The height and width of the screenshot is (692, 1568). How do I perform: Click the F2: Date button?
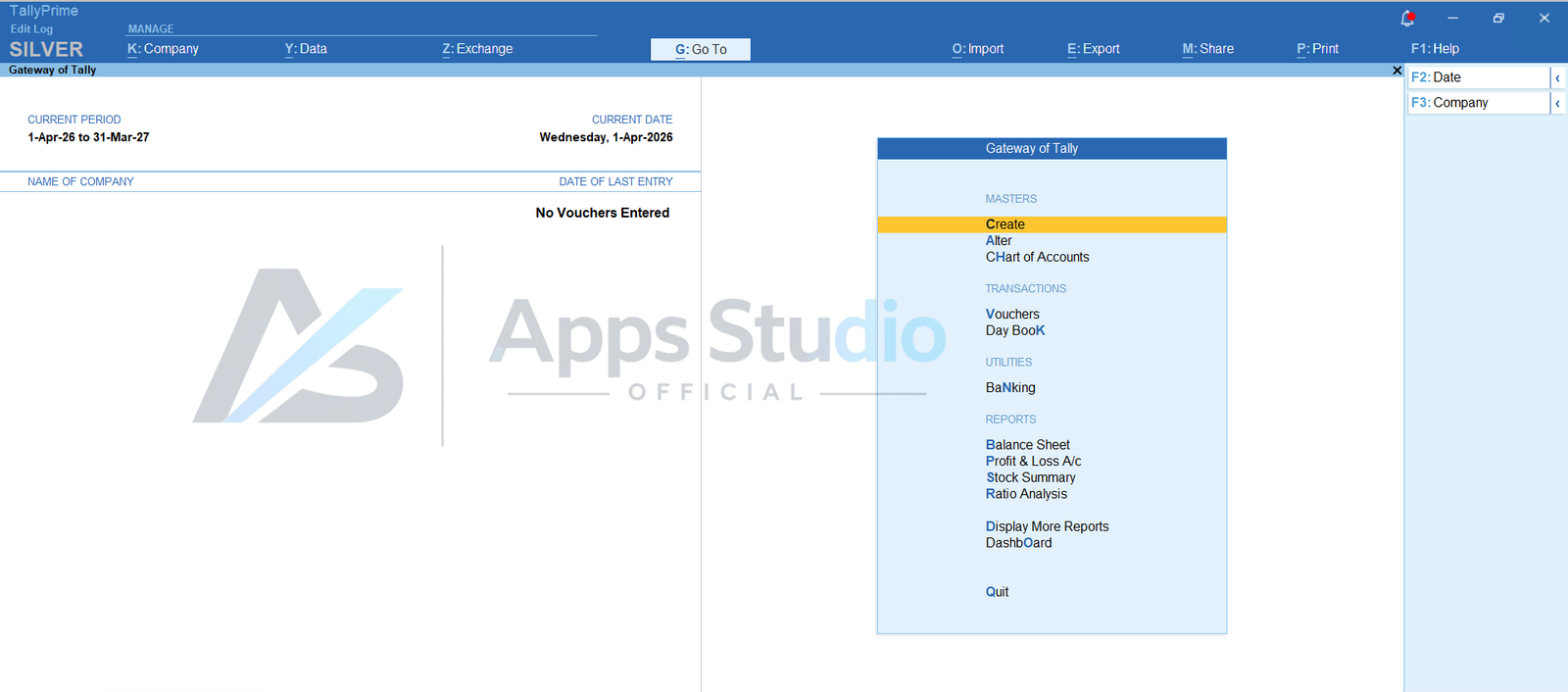point(1479,77)
